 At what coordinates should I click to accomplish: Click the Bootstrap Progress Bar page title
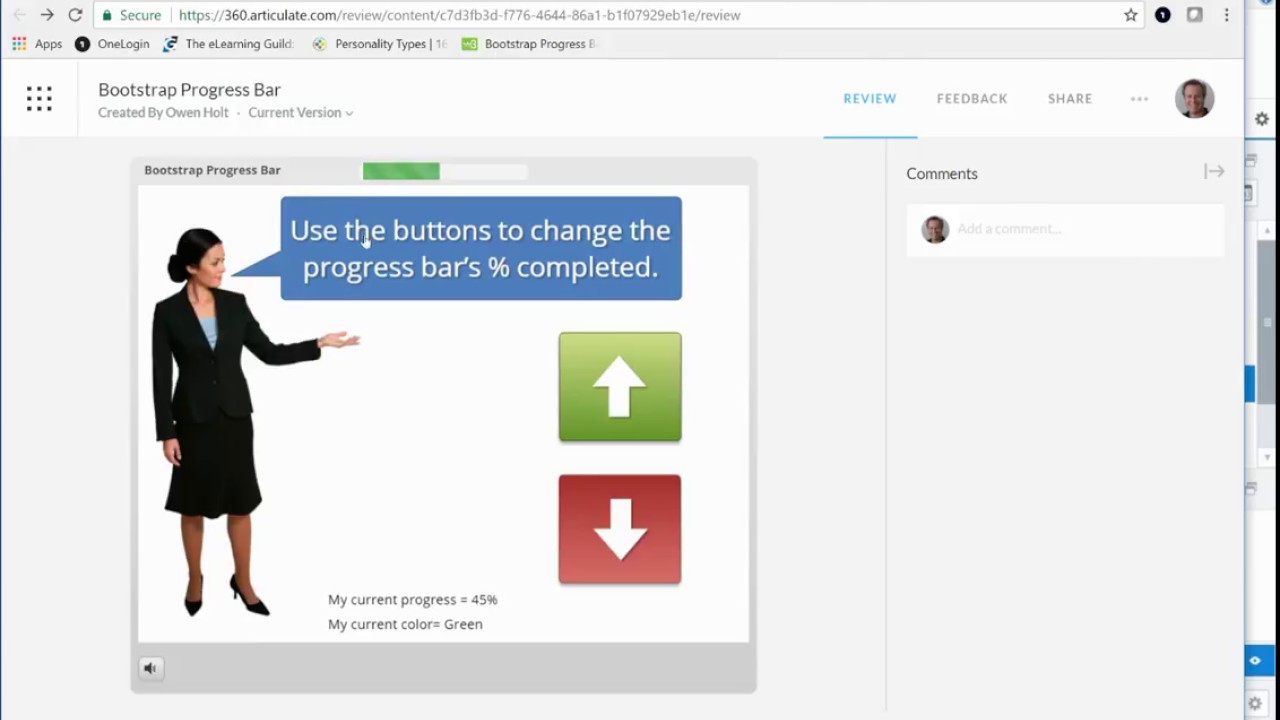(x=189, y=89)
